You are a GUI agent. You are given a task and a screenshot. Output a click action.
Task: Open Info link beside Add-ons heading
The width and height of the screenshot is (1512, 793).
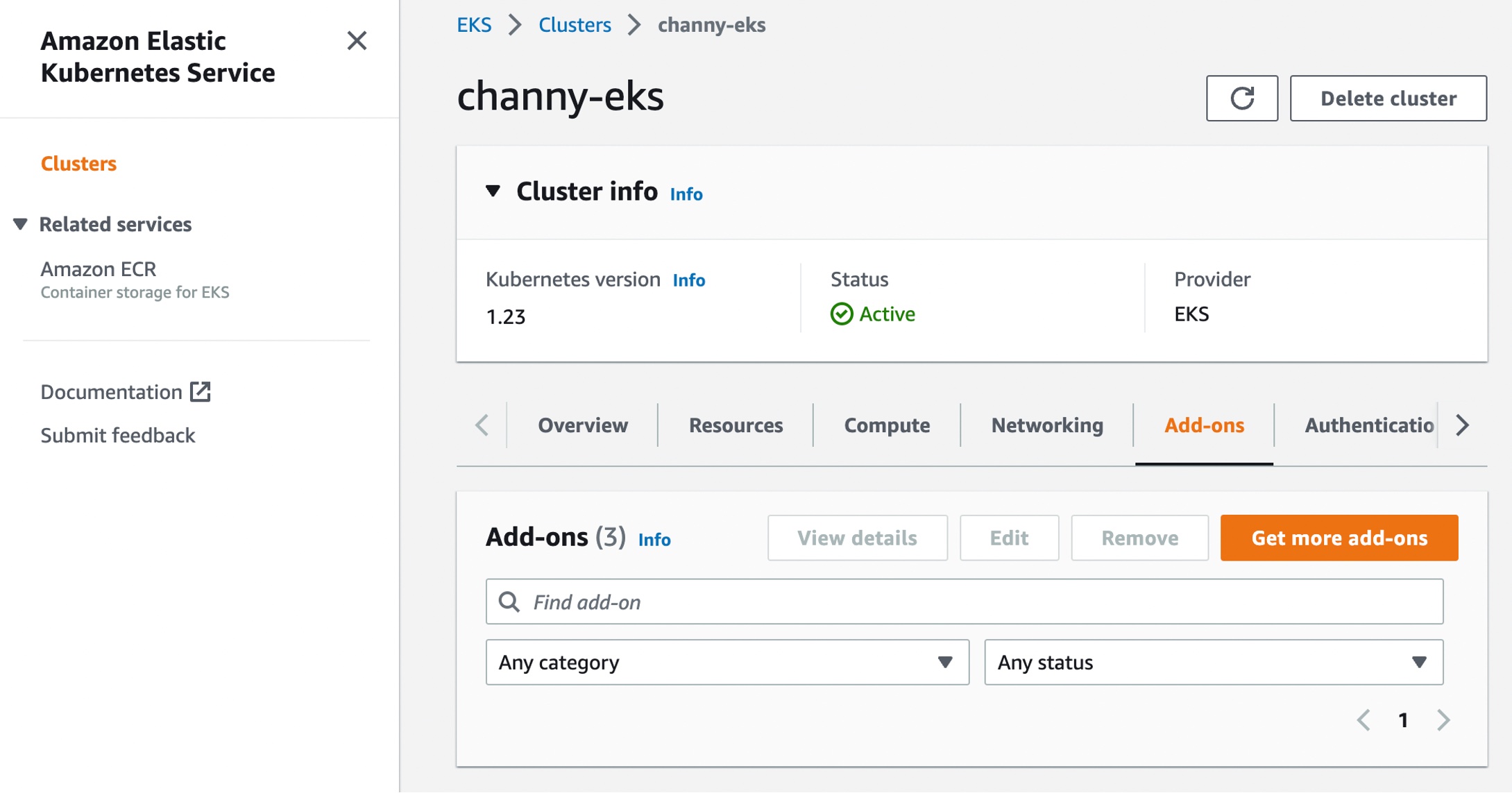tap(654, 540)
